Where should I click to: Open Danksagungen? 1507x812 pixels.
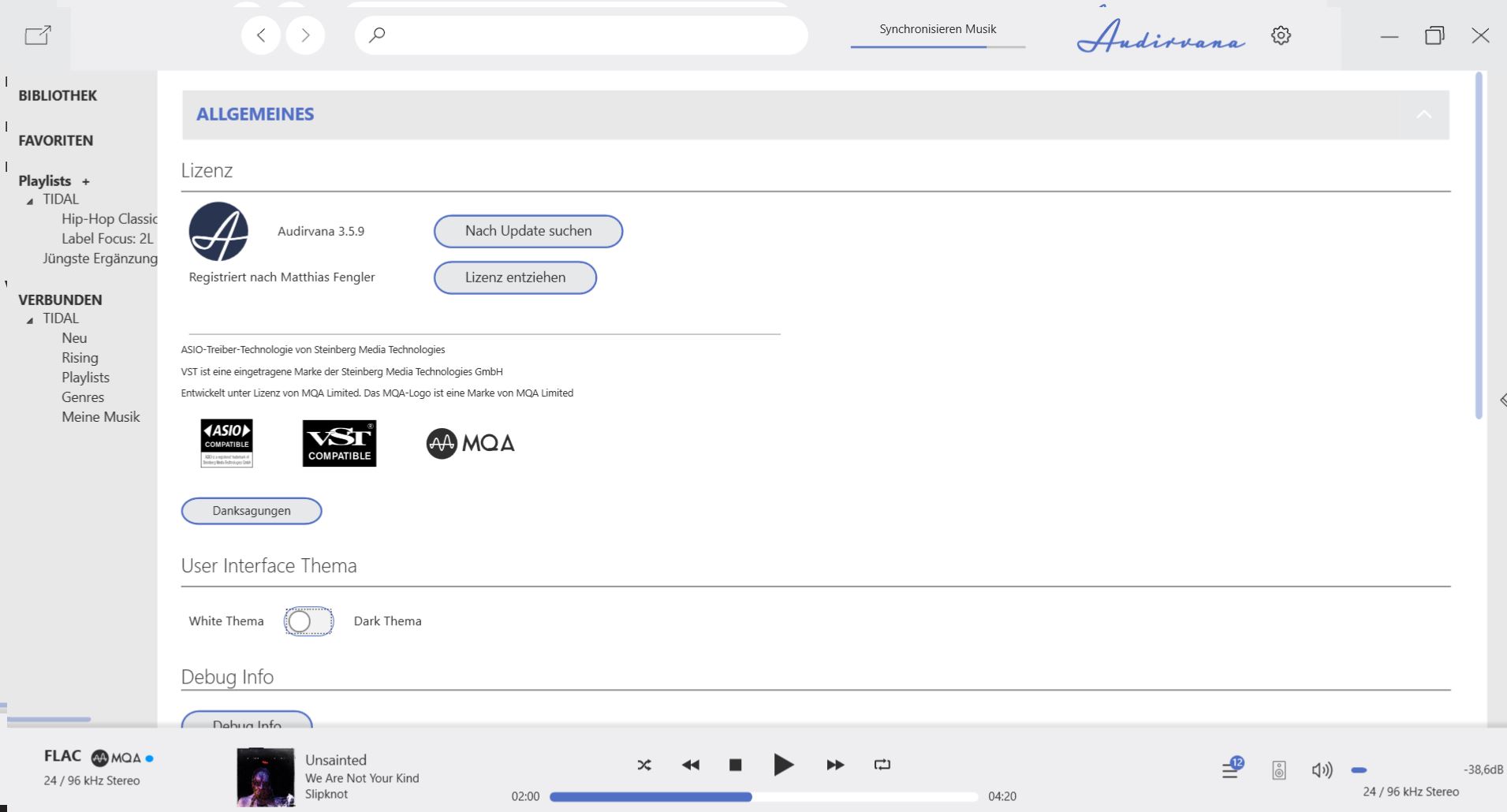pos(252,511)
